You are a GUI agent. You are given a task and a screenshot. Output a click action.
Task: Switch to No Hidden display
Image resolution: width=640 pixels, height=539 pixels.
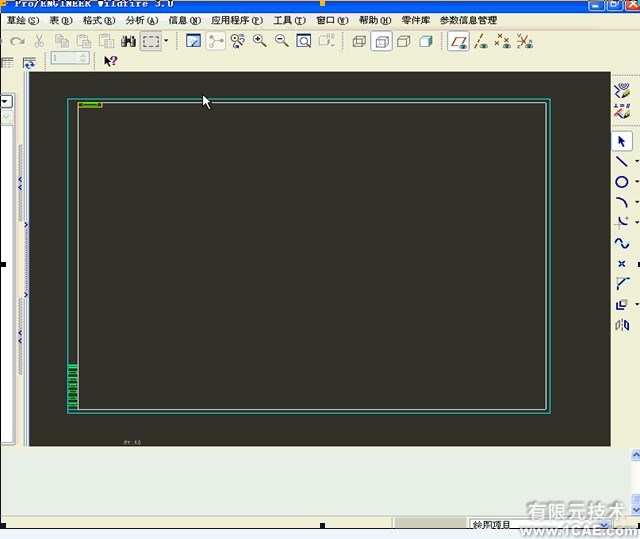point(404,41)
